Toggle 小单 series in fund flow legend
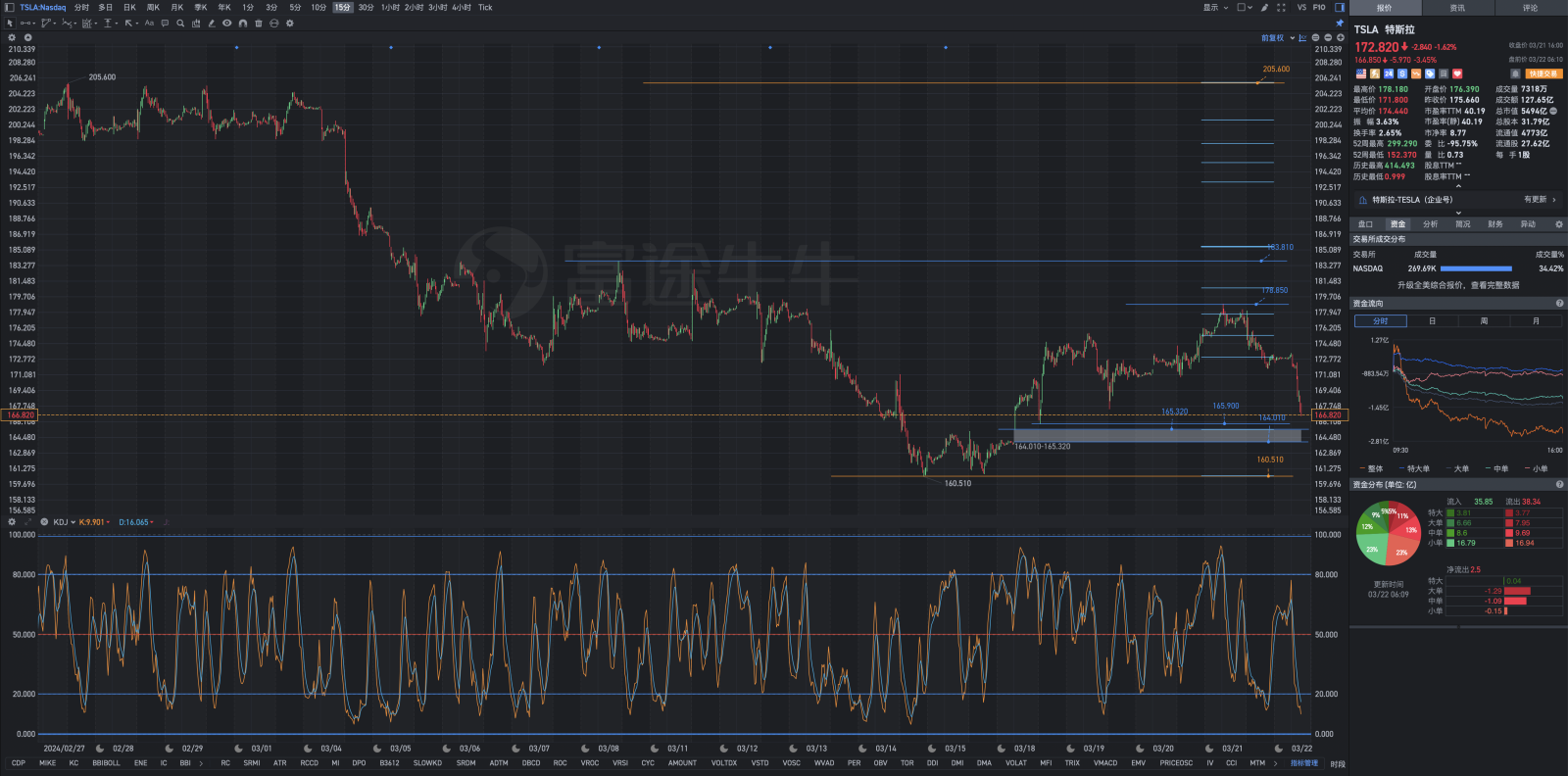1568x776 pixels. pos(1537,469)
